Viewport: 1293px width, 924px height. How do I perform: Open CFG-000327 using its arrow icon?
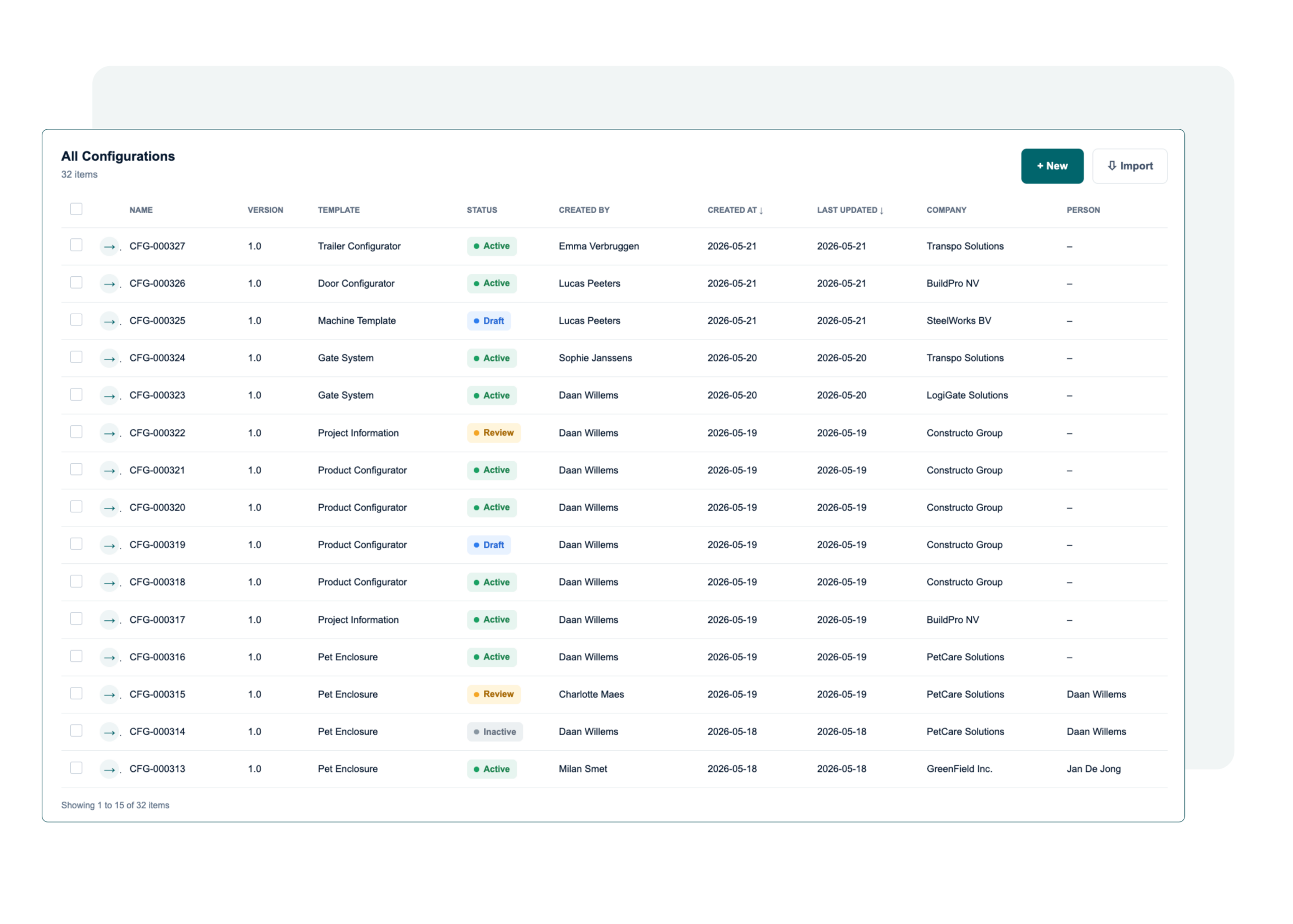109,247
